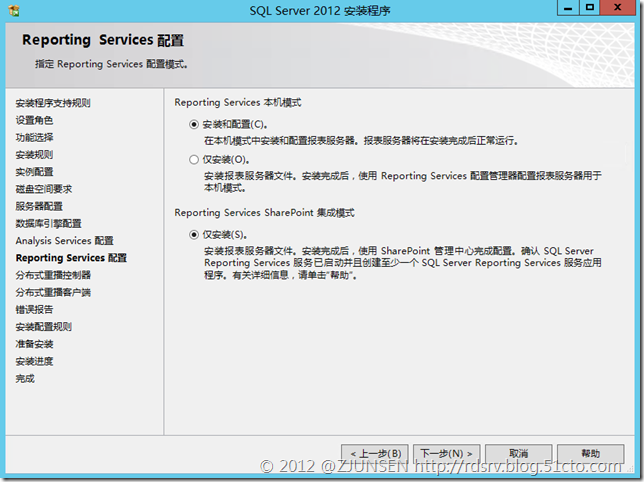This screenshot has width=644, height=482.
Task: Click the 上一步(B) back button
Action: click(x=375, y=454)
